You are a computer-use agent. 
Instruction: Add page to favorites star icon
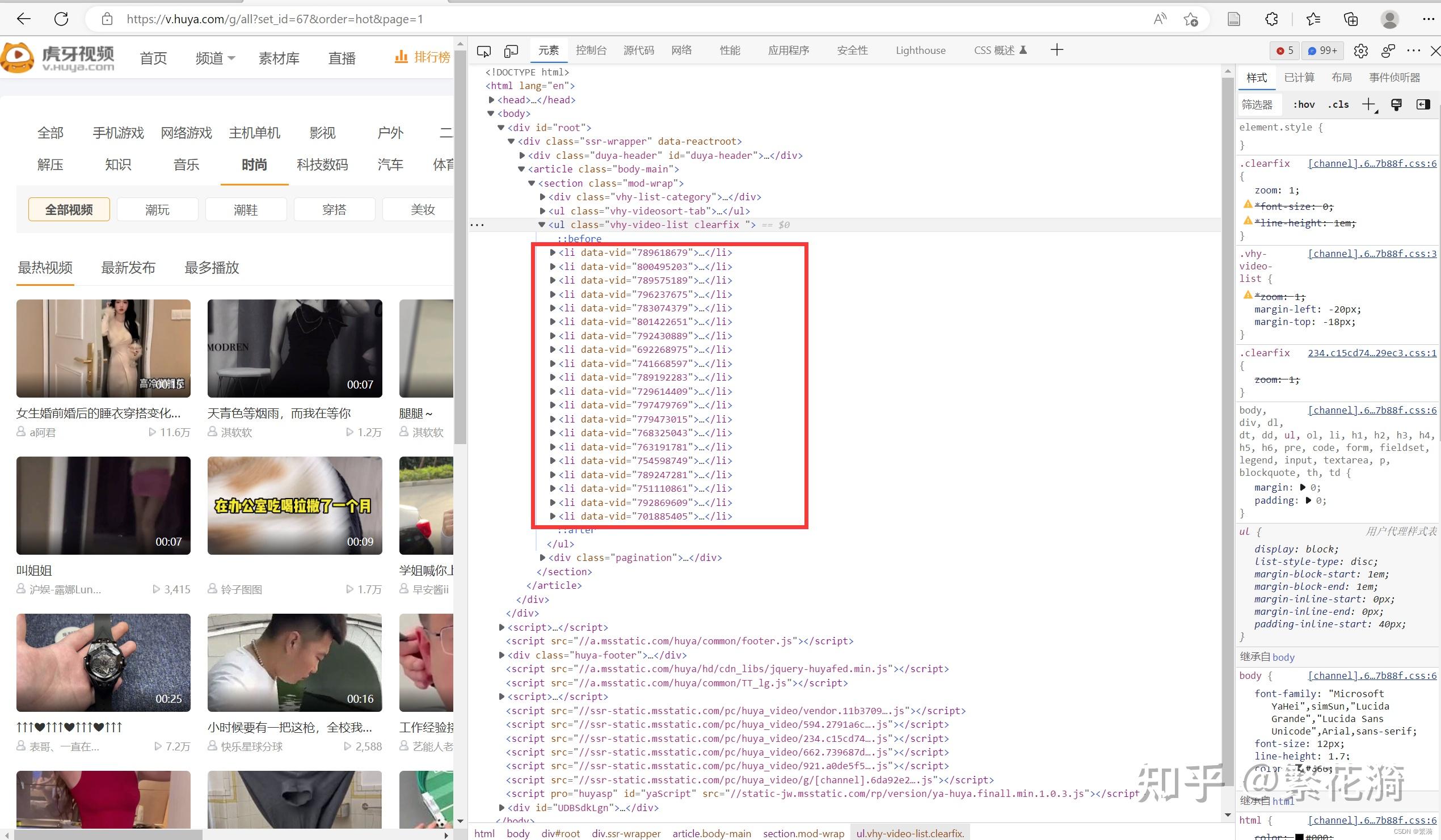coord(1191,19)
